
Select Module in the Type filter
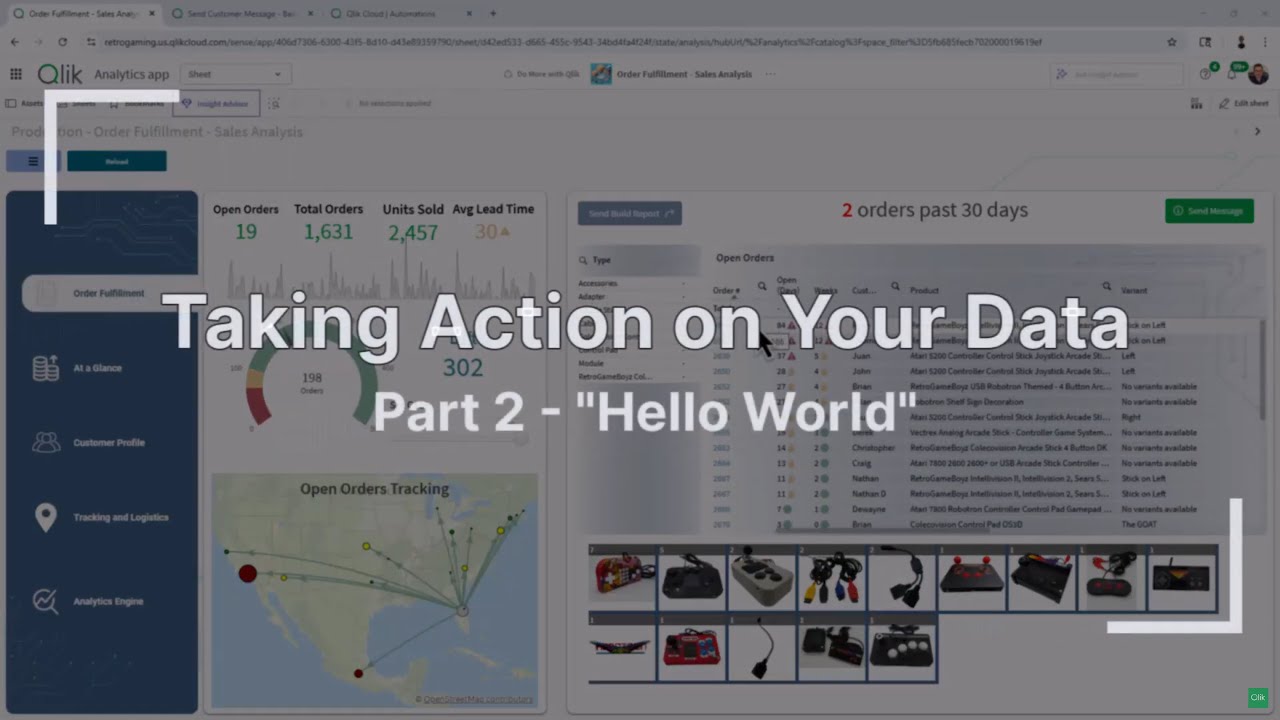591,363
